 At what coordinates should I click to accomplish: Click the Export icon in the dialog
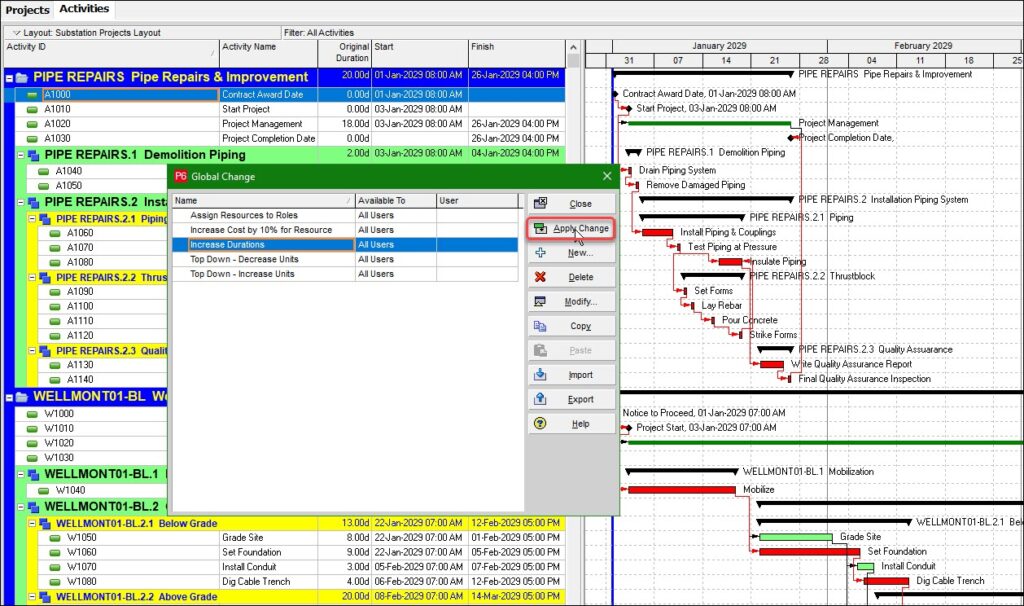pos(541,399)
